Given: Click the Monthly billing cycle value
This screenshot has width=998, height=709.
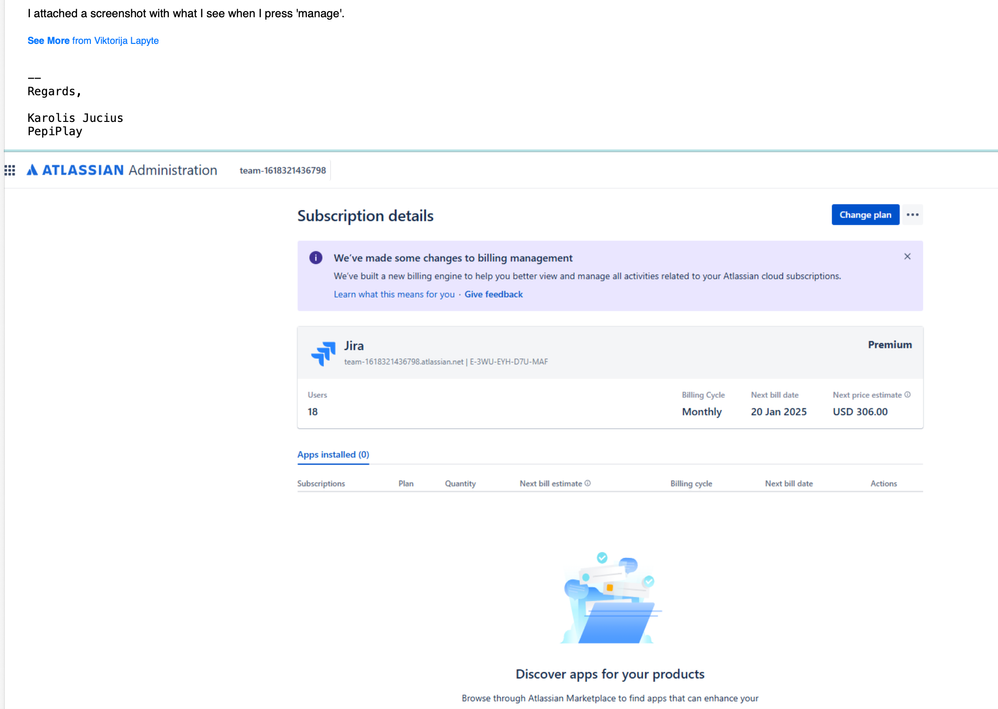Looking at the screenshot, I should [703, 411].
